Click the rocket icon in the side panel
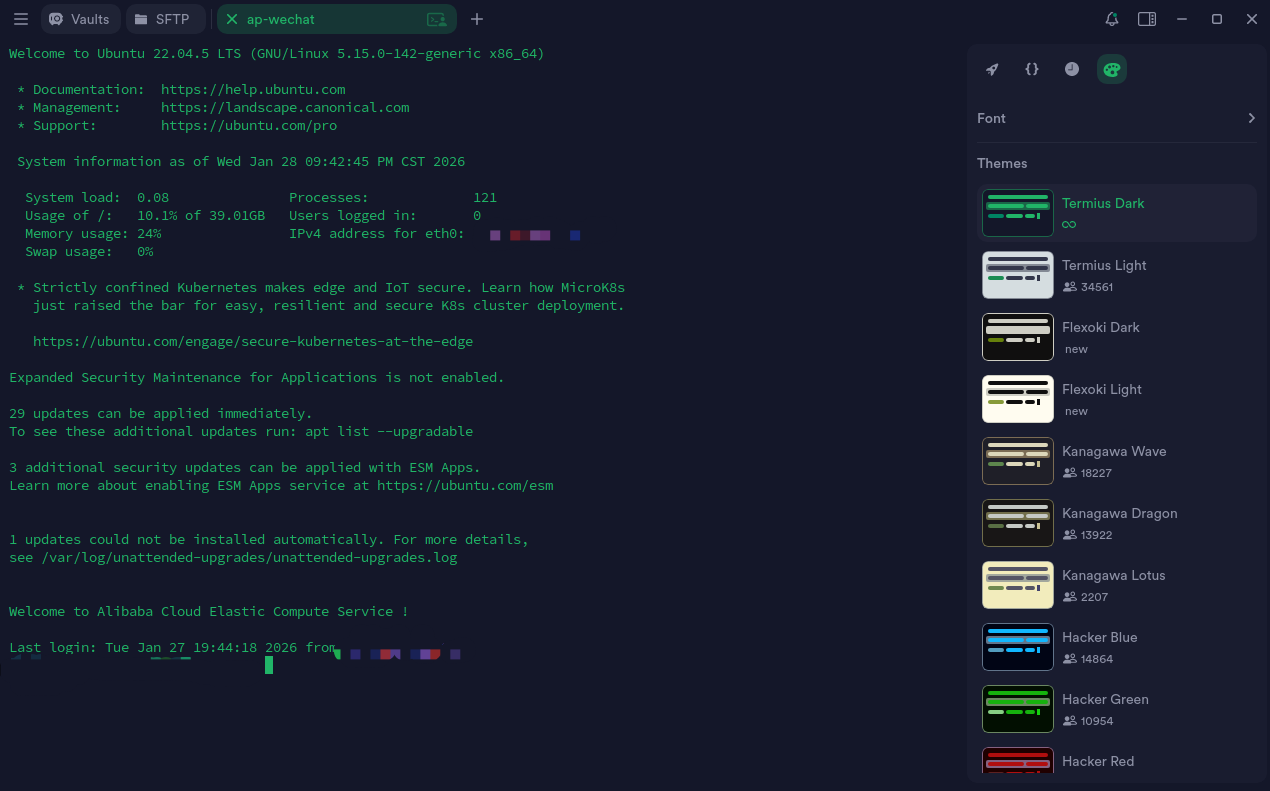 991,69
